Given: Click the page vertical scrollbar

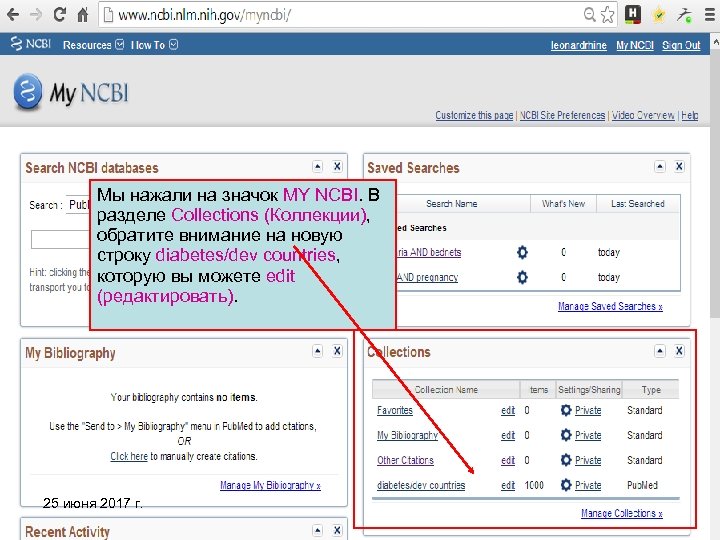Looking at the screenshot, I should pyautogui.click(x=715, y=184).
